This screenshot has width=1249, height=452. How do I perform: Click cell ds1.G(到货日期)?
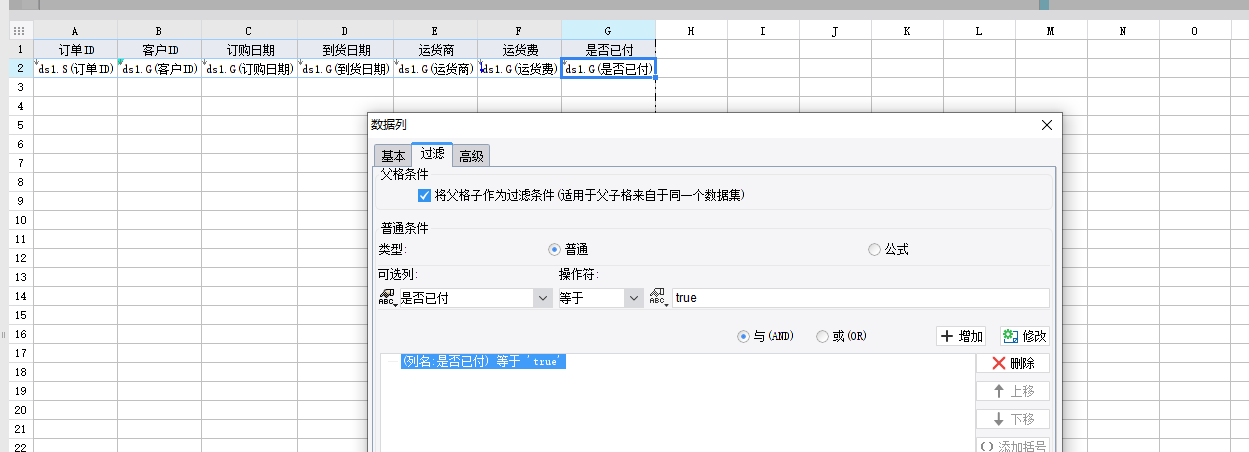pyautogui.click(x=345, y=69)
